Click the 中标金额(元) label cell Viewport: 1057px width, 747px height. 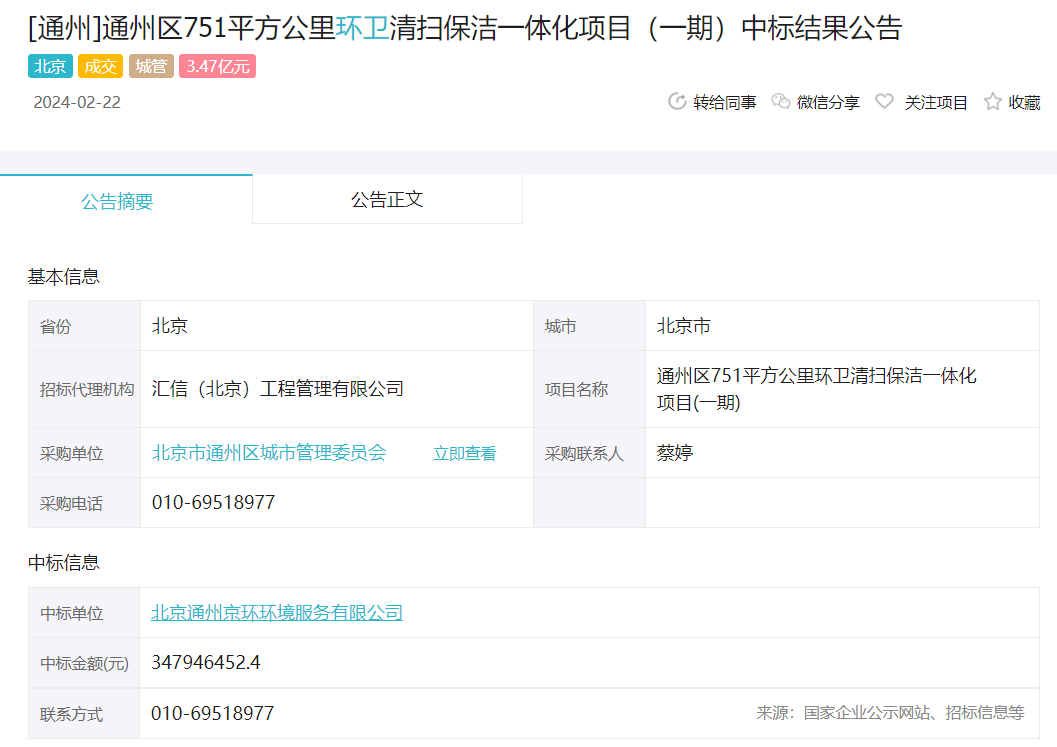coord(84,663)
